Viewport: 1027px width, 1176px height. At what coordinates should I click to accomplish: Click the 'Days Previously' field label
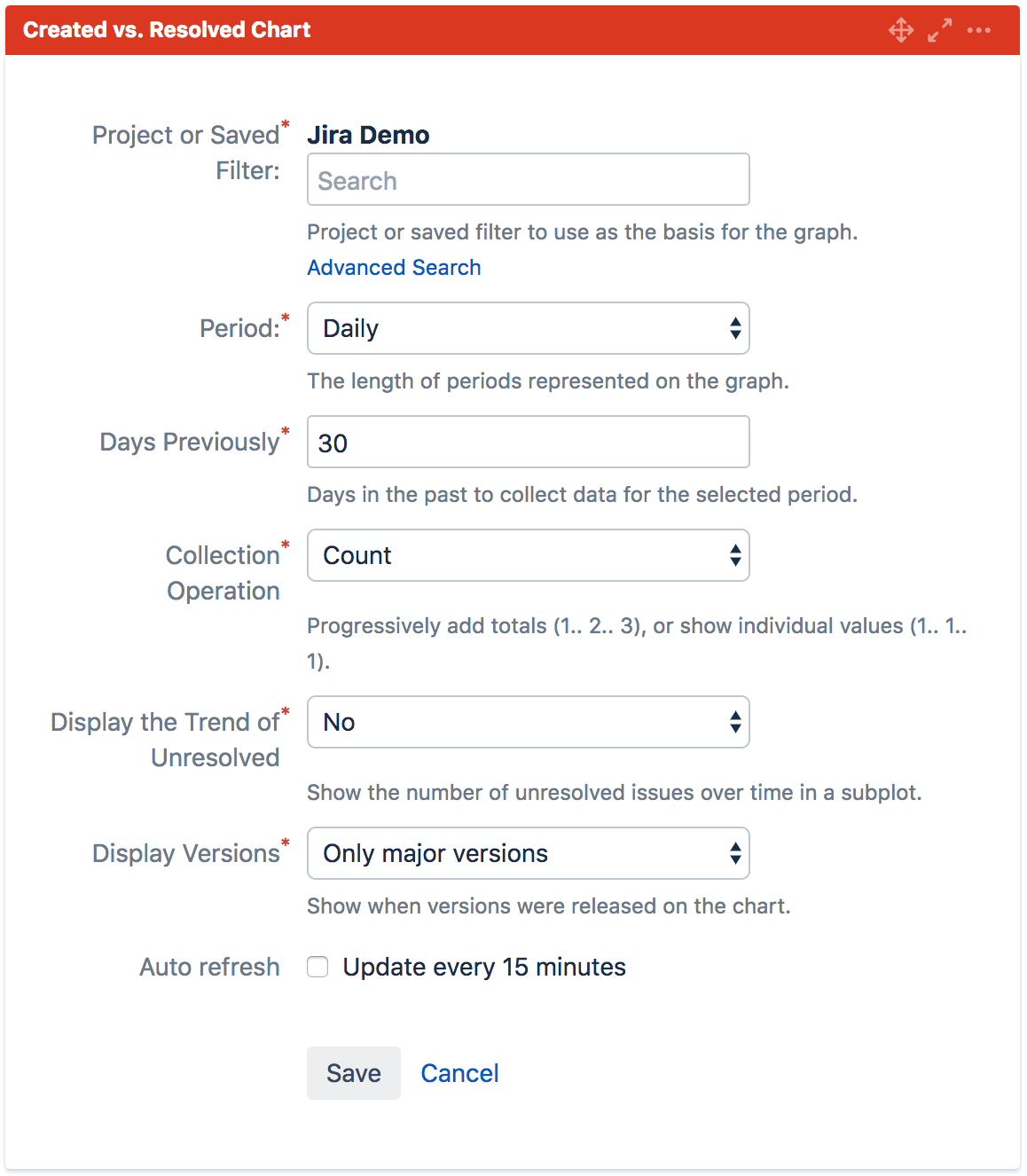tap(190, 442)
